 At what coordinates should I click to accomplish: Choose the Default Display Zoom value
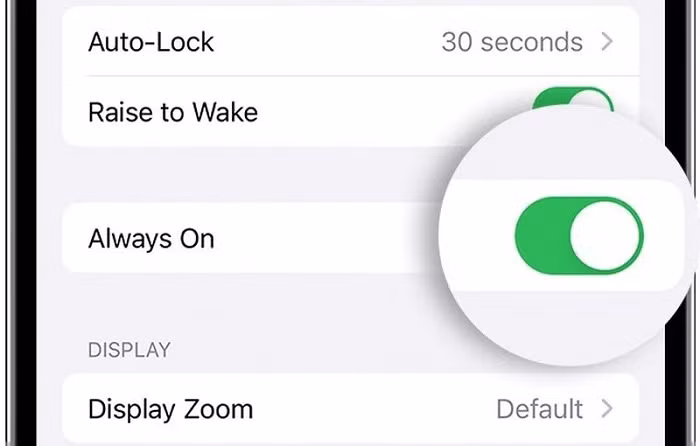539,409
